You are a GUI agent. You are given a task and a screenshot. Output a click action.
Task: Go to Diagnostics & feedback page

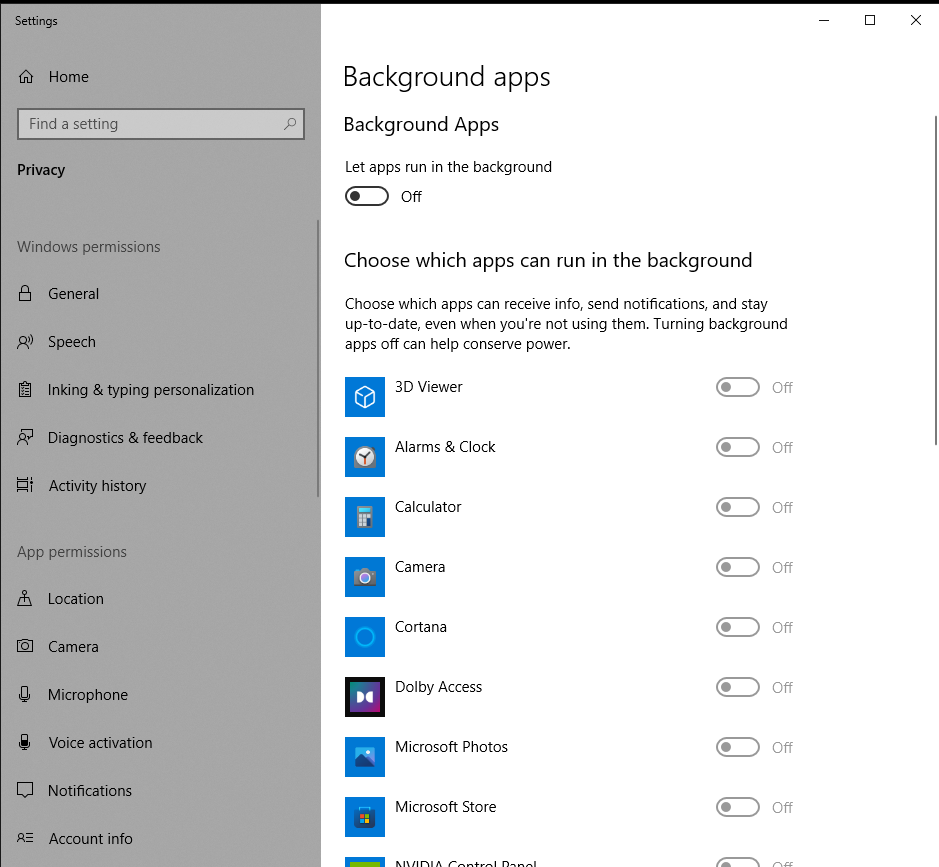click(125, 438)
